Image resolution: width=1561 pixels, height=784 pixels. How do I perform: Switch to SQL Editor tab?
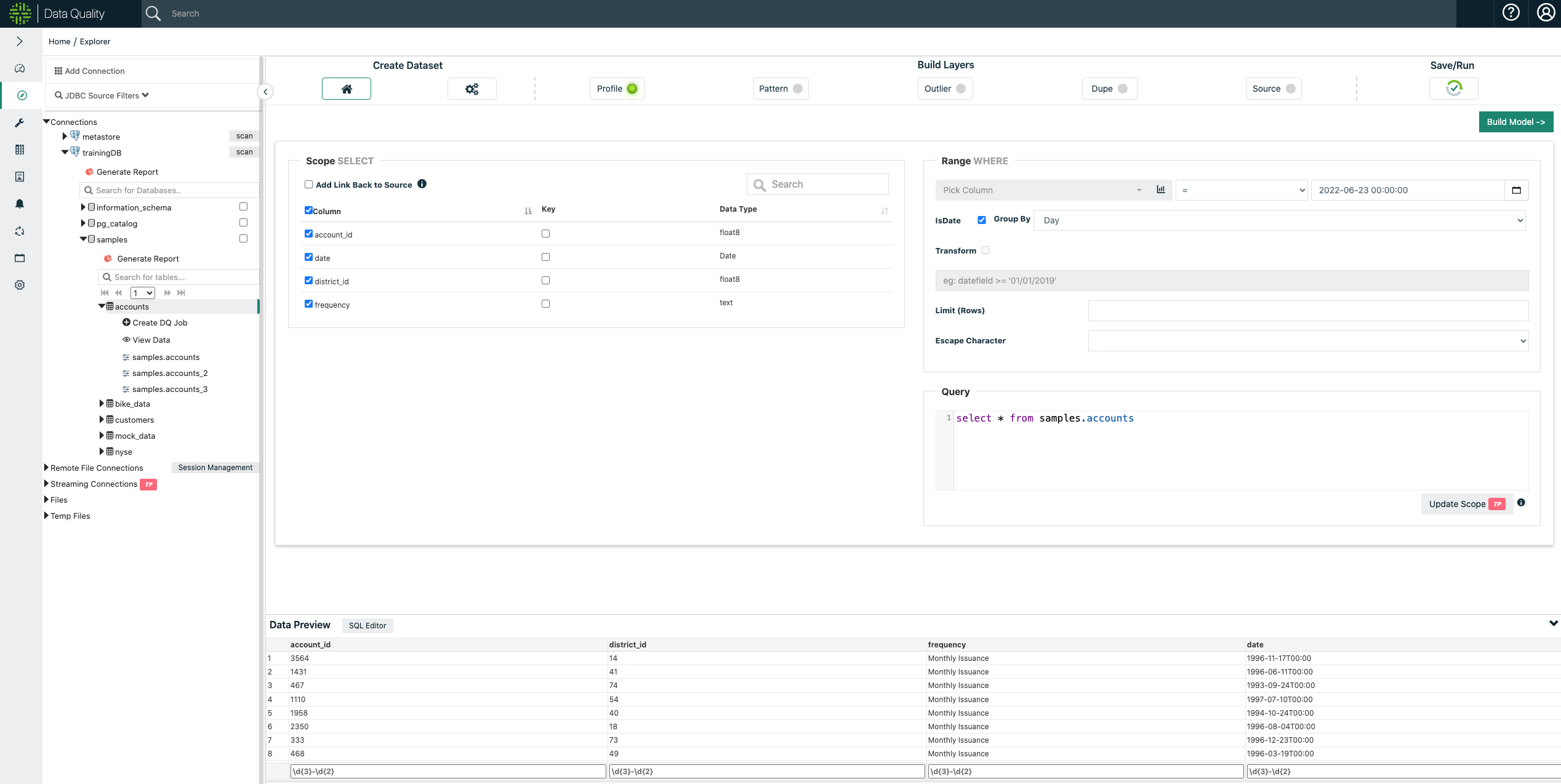tap(367, 625)
